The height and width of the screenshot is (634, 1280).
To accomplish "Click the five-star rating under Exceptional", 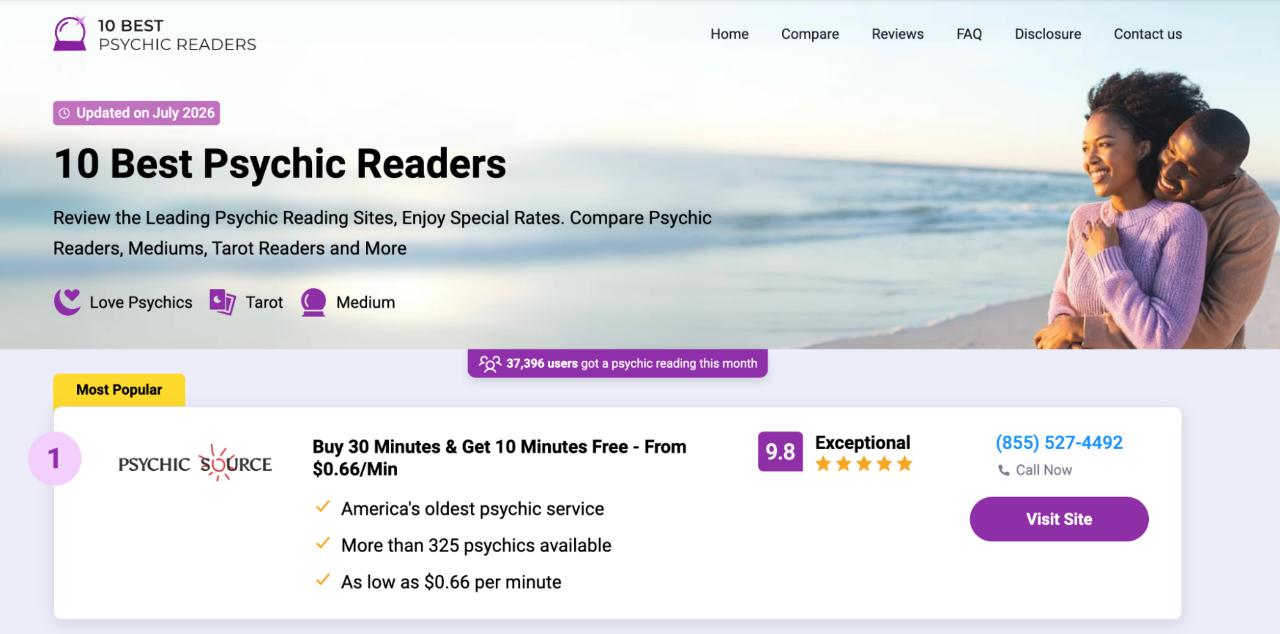I will click(864, 464).
